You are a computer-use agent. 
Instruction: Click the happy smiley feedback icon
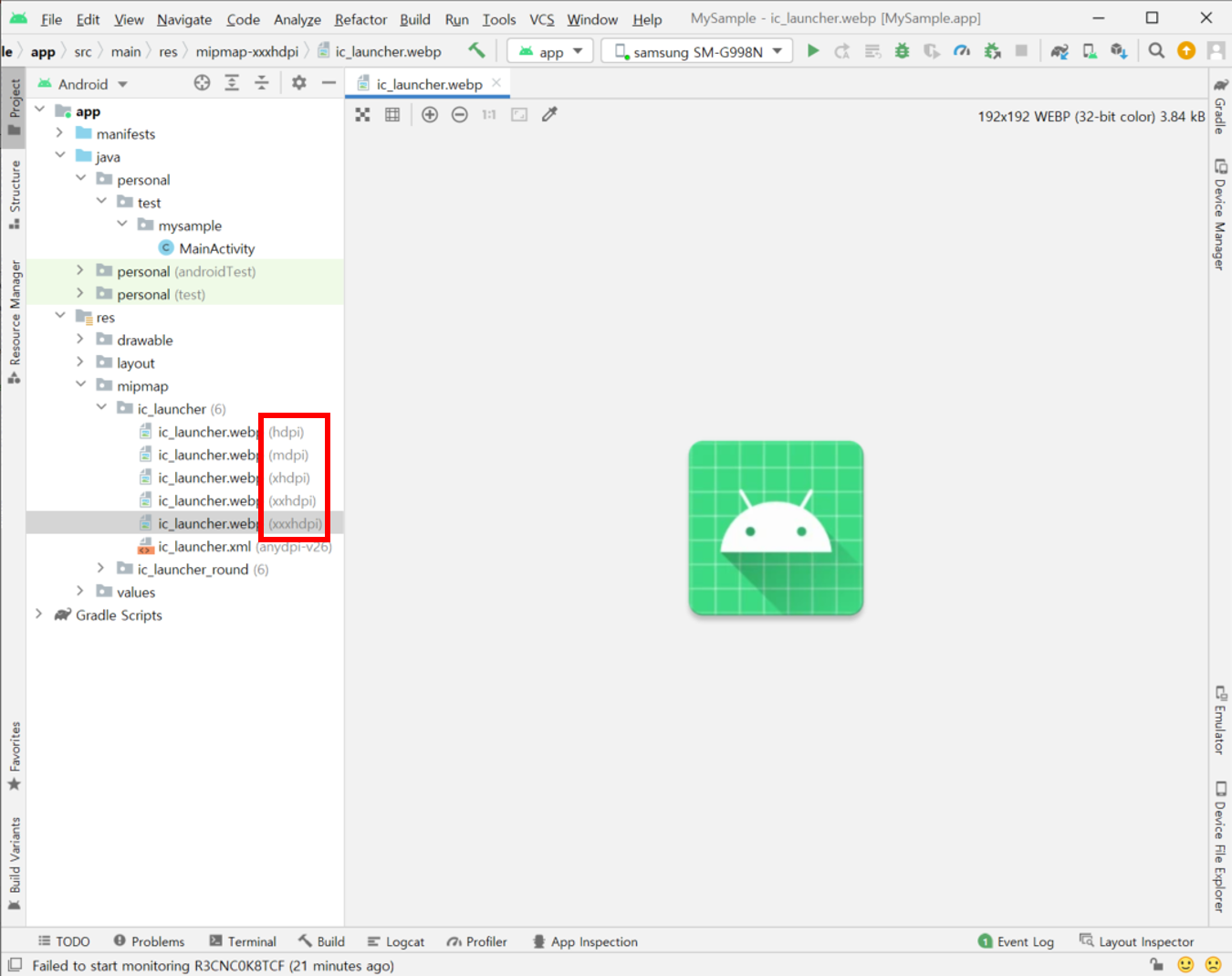point(1185,964)
